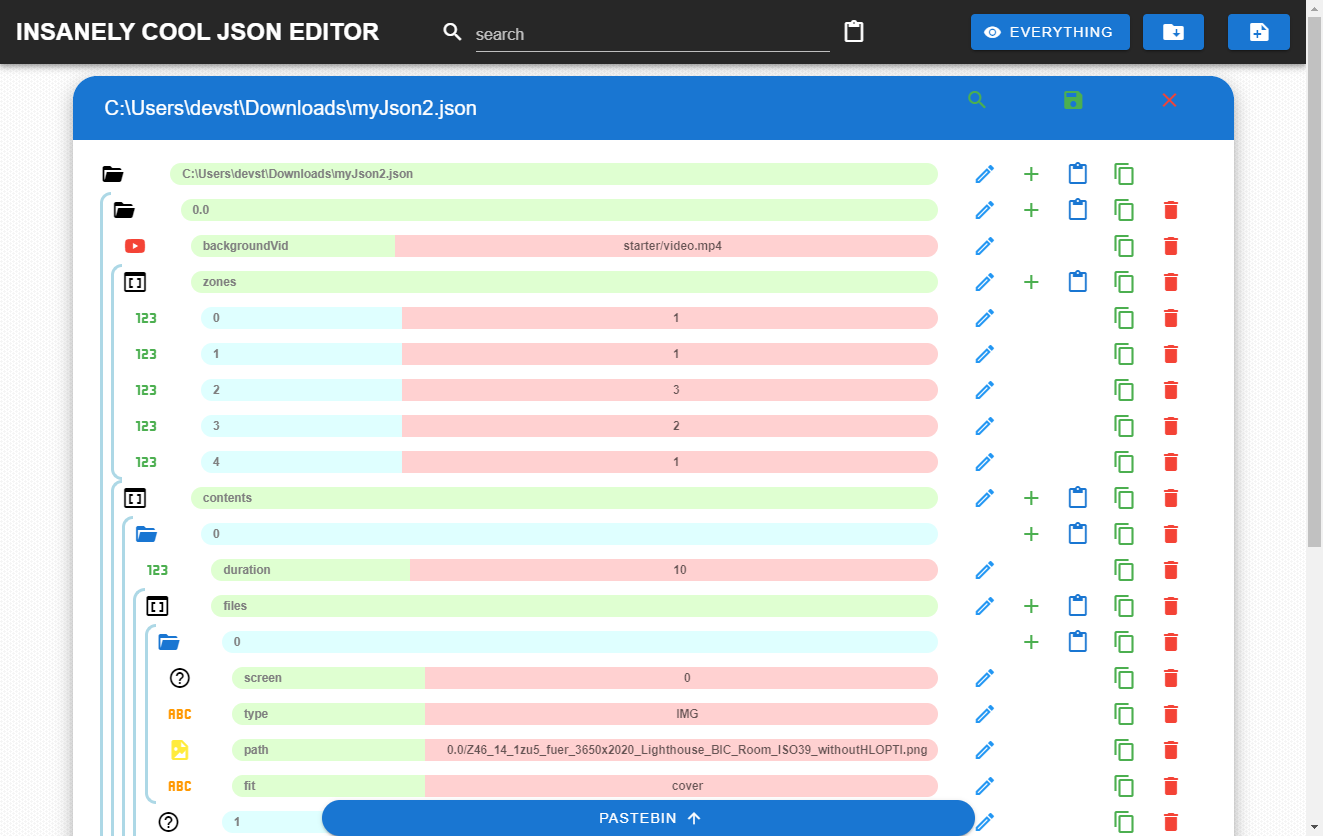This screenshot has height=836, width=1323.
Task: Edit the zones item with value 3
Action: 985,390
